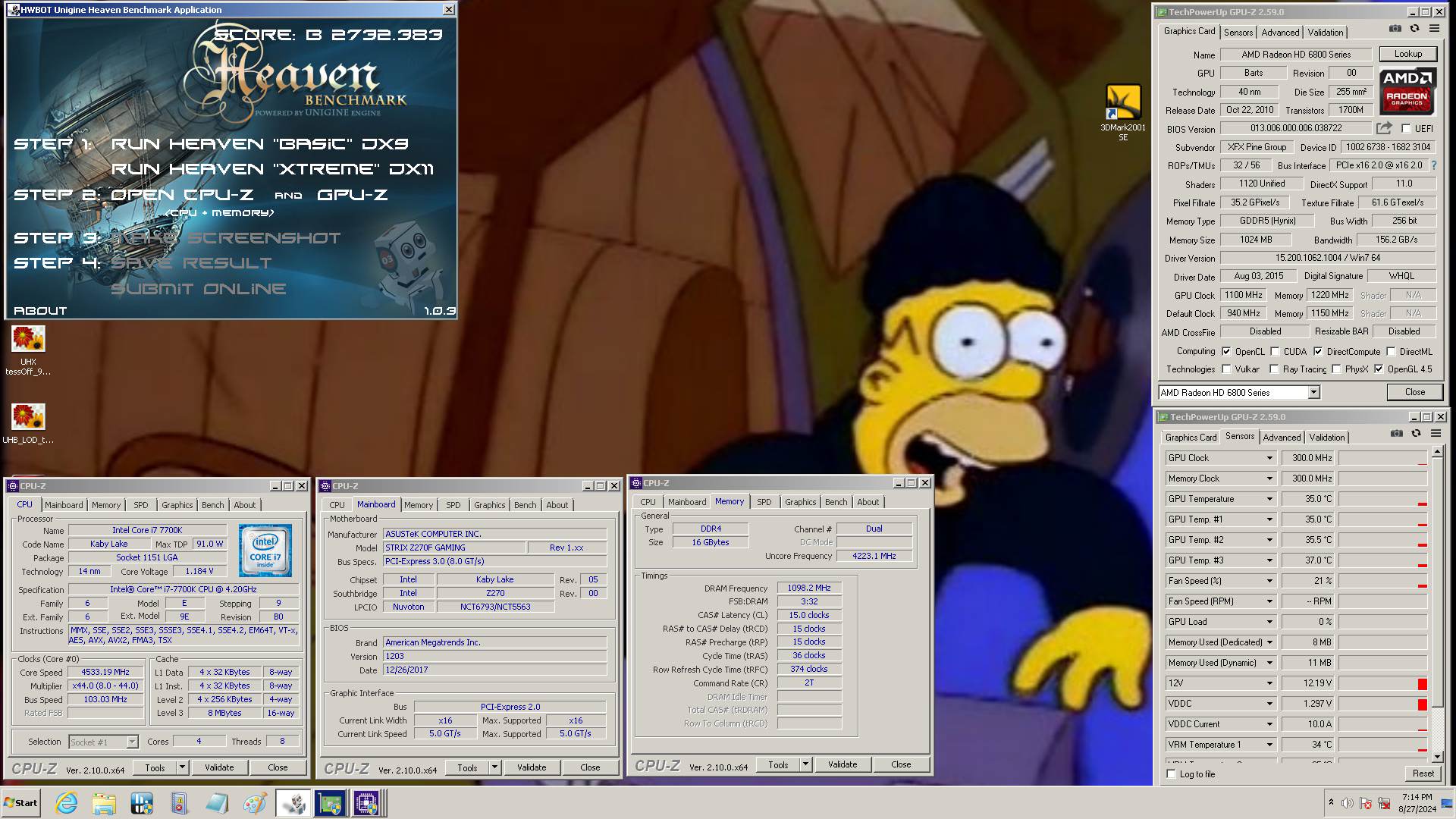Open the AMD Radeon HD 6800 Series card selector

coord(1239,392)
